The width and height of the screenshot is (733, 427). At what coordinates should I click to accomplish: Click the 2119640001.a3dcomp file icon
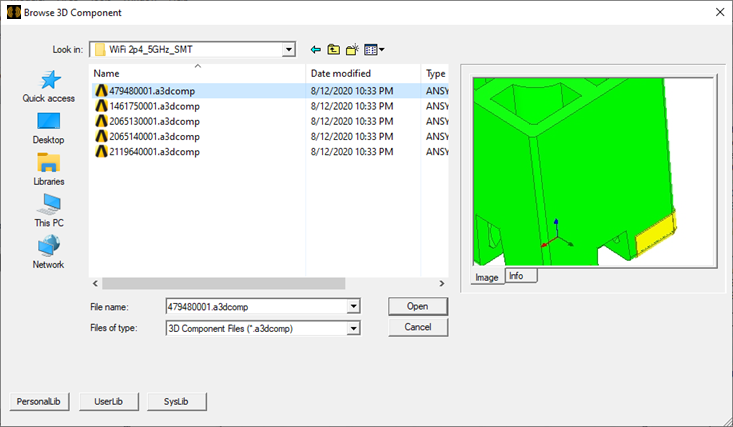(x=101, y=151)
